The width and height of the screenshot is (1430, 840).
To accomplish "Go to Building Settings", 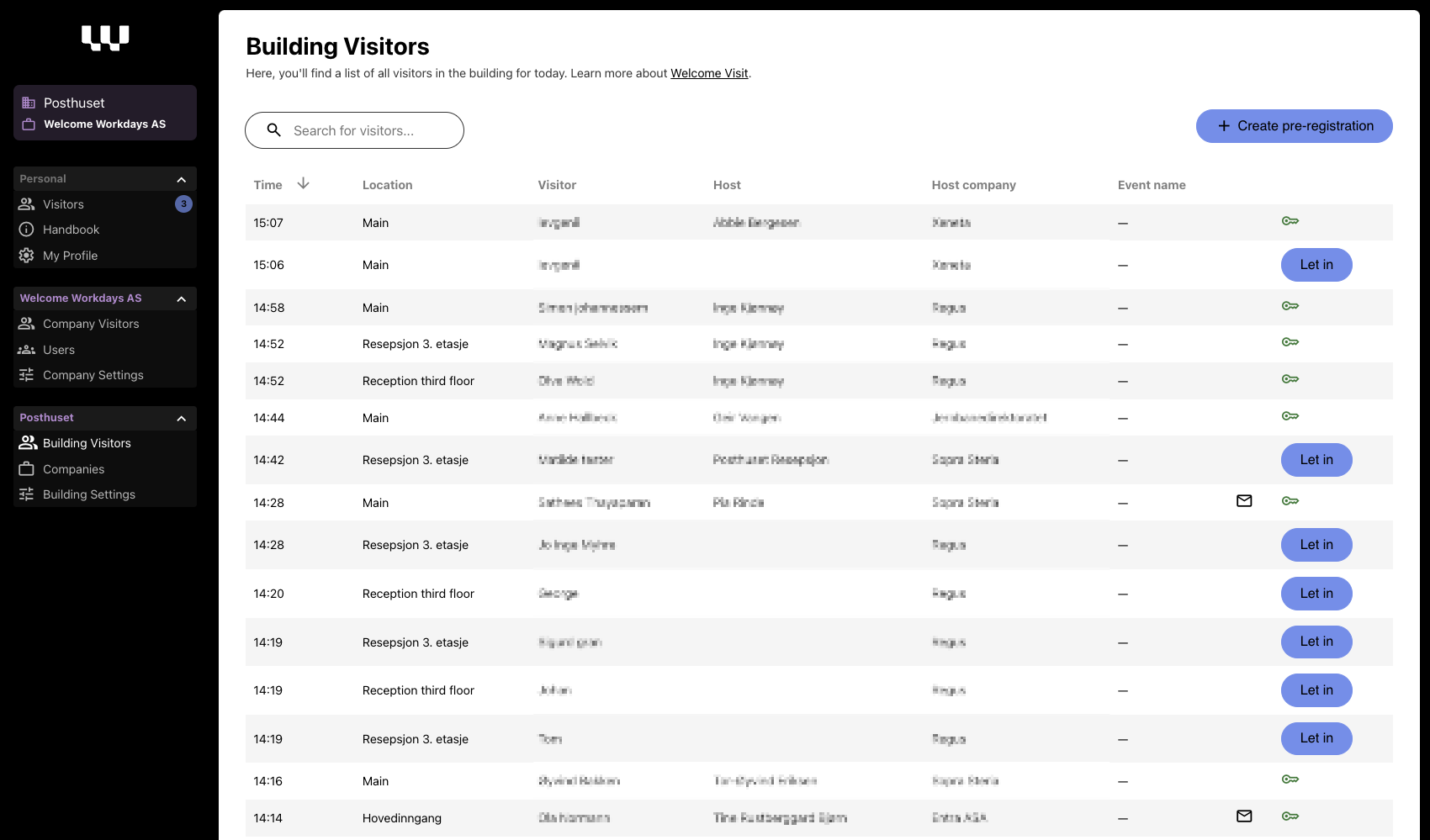I will [89, 494].
